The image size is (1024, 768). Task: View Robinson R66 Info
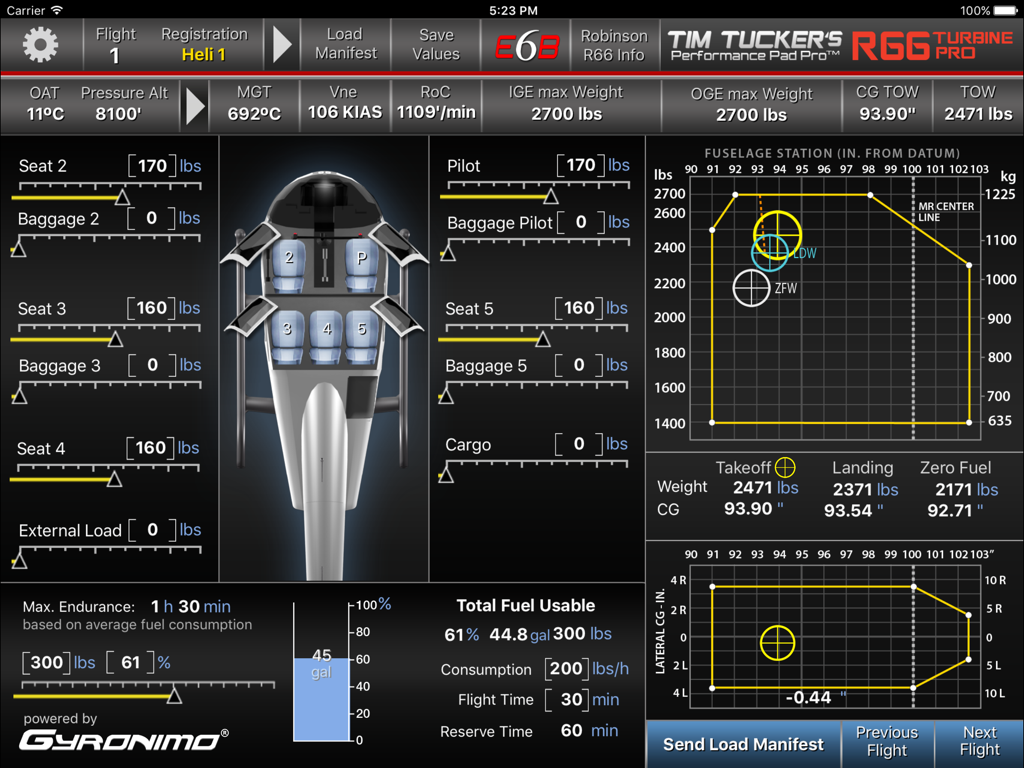[614, 45]
